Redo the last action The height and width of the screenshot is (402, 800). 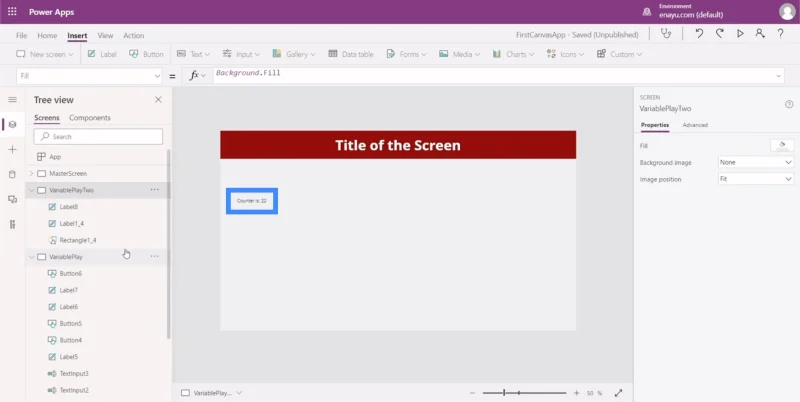pyautogui.click(x=719, y=34)
